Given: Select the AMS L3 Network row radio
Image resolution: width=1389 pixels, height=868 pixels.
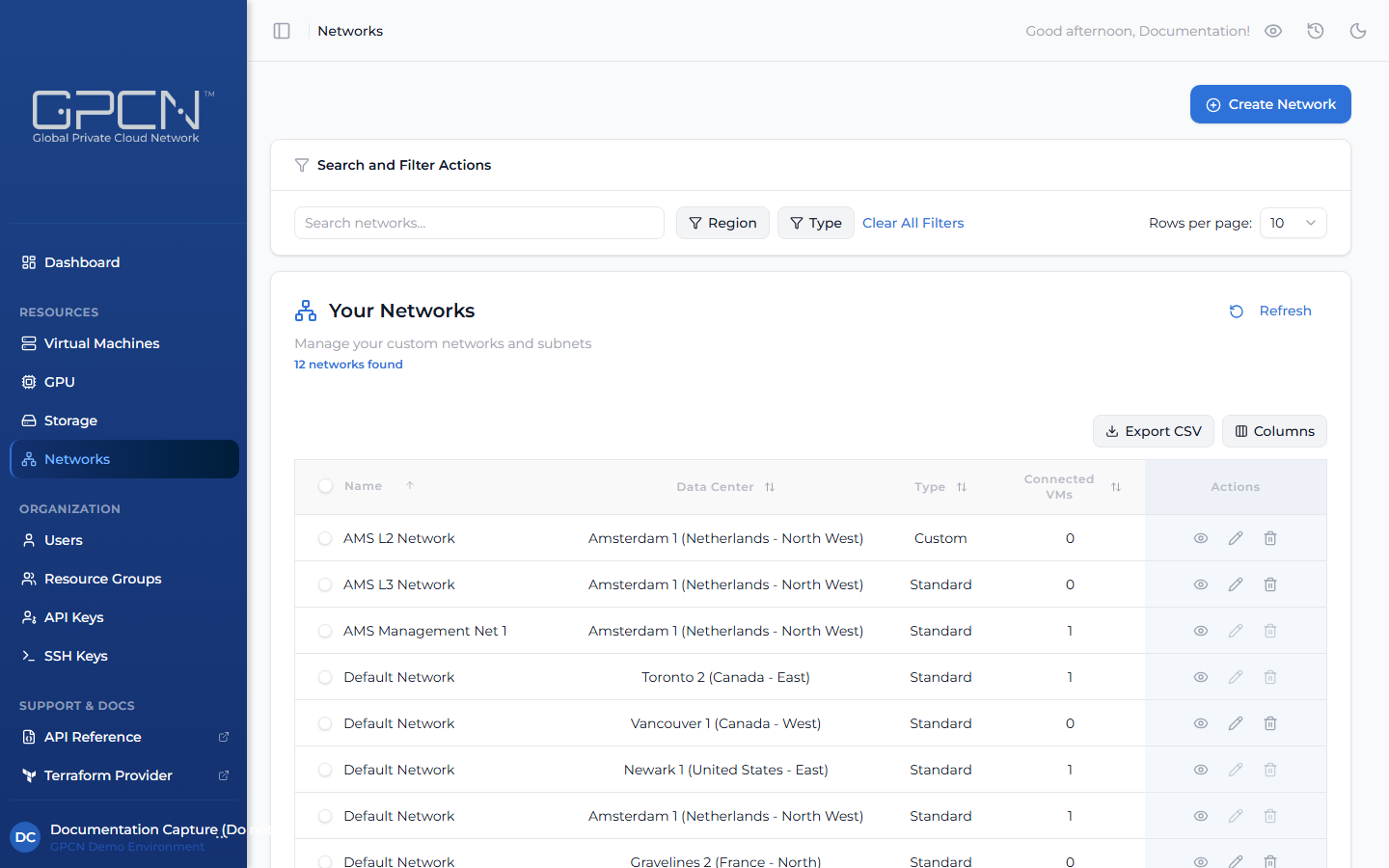Looking at the screenshot, I should (x=325, y=584).
